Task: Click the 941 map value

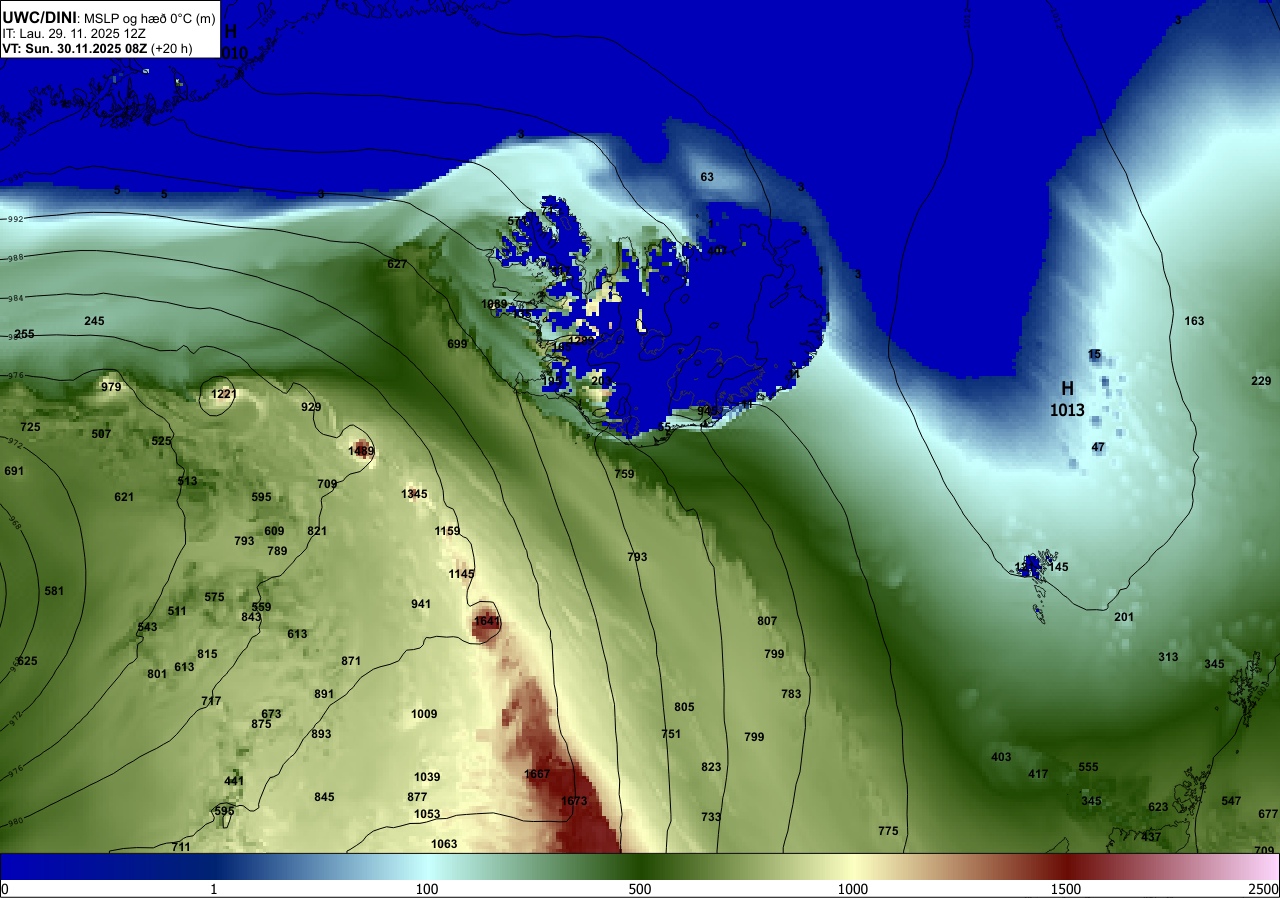Action: [x=421, y=604]
